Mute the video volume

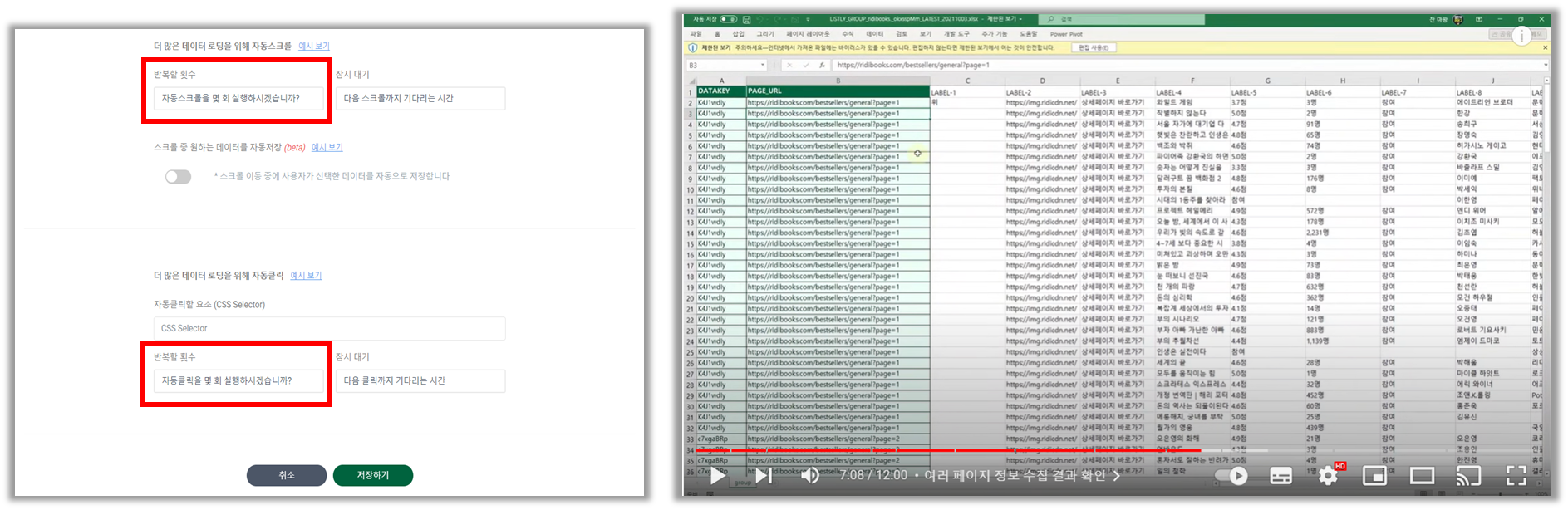click(809, 476)
